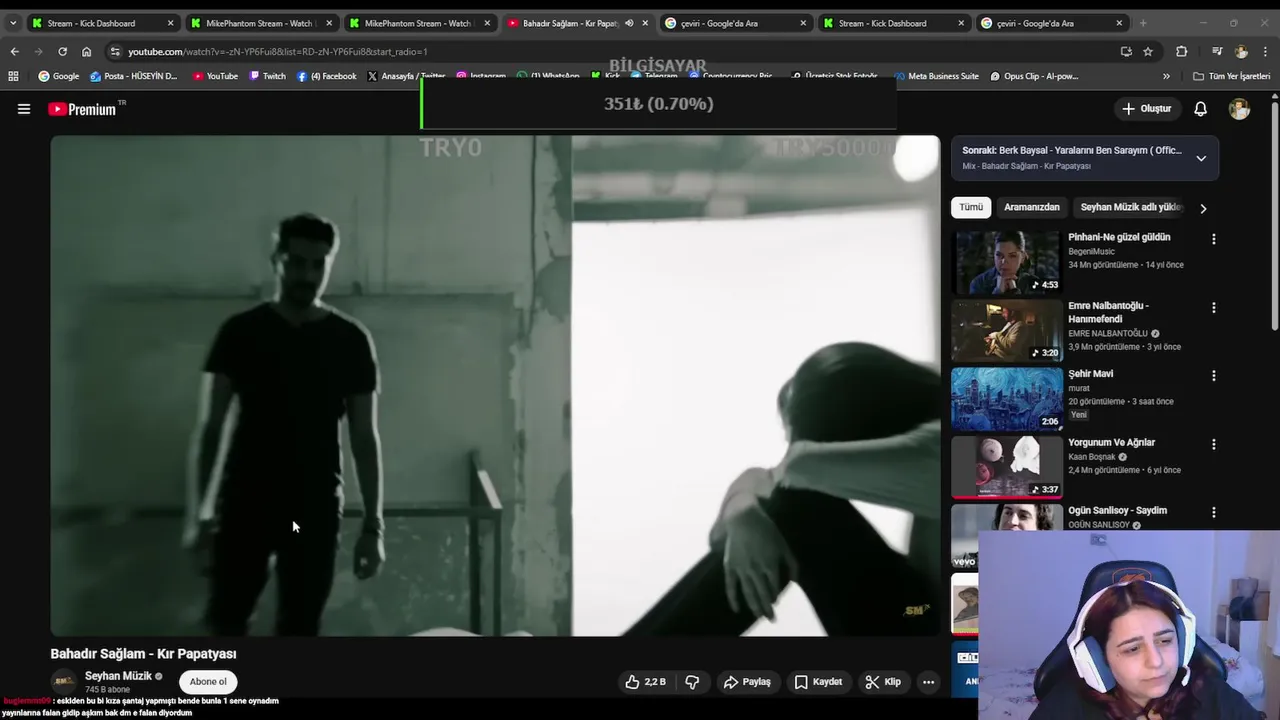Open Chrome media controls icon

click(x=1217, y=51)
